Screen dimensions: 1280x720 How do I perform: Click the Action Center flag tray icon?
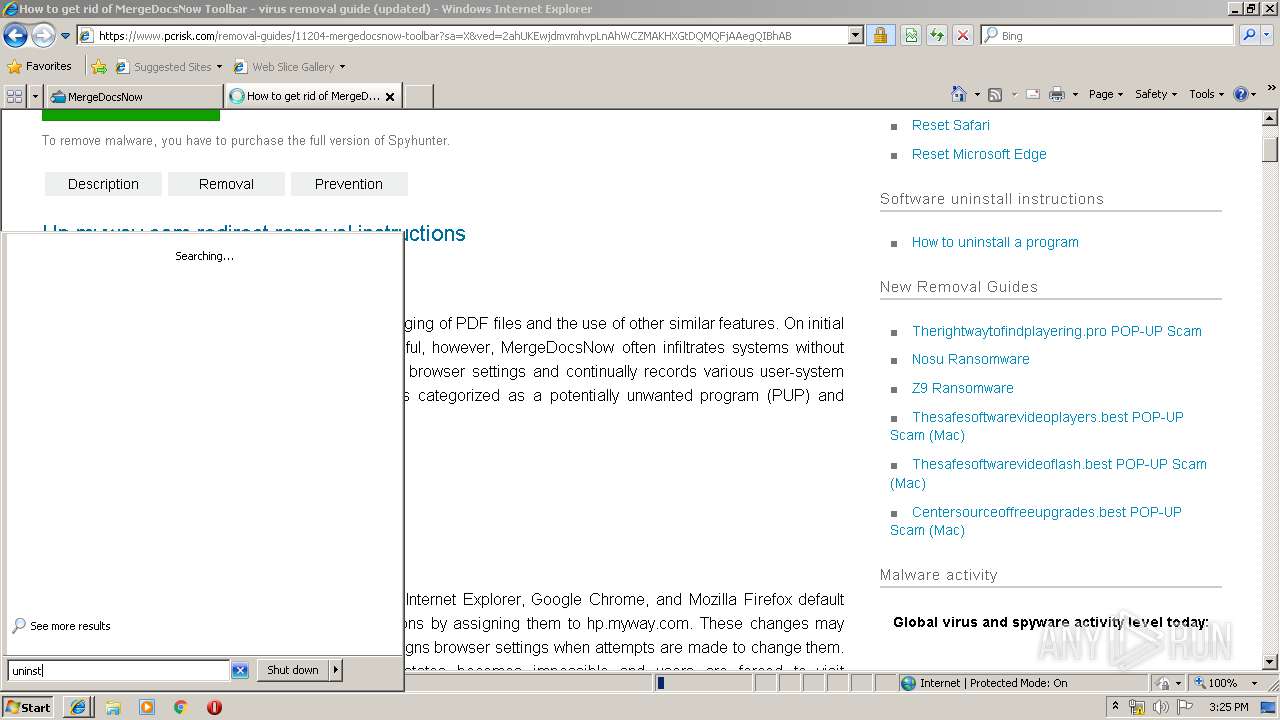(x=1185, y=707)
